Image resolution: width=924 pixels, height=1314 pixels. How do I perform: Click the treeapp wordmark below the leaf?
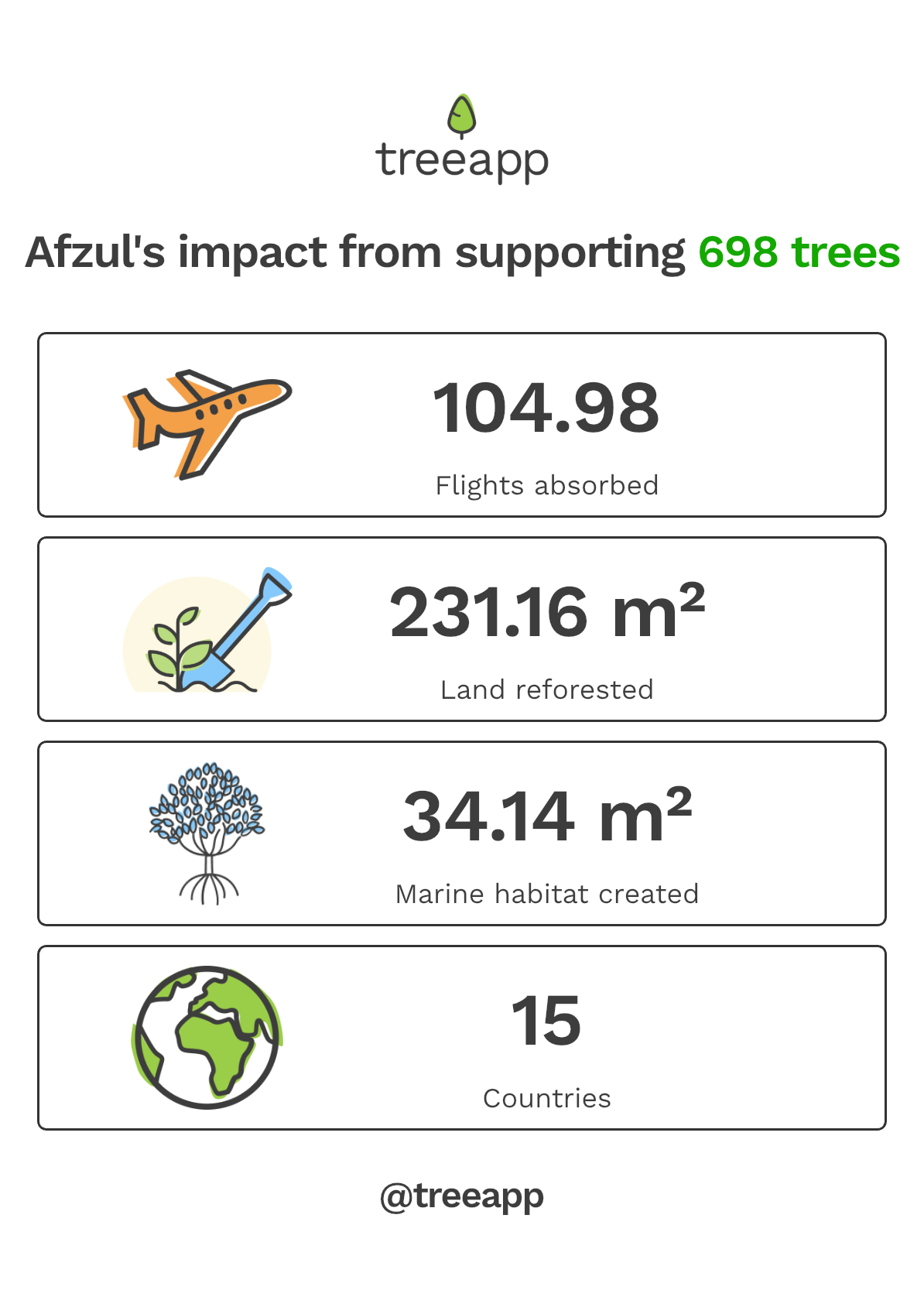(x=462, y=161)
